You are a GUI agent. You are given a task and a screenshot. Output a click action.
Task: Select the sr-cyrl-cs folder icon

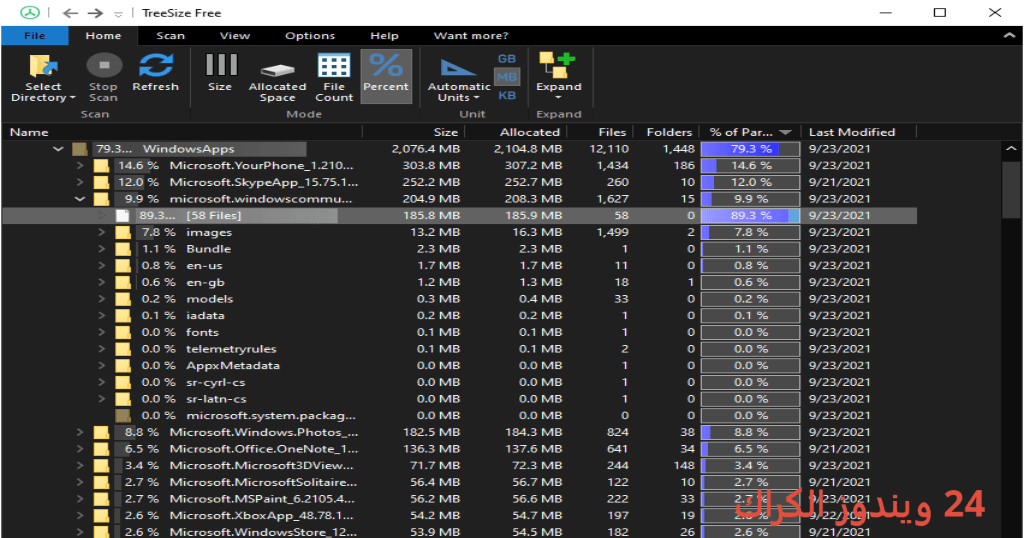point(123,383)
